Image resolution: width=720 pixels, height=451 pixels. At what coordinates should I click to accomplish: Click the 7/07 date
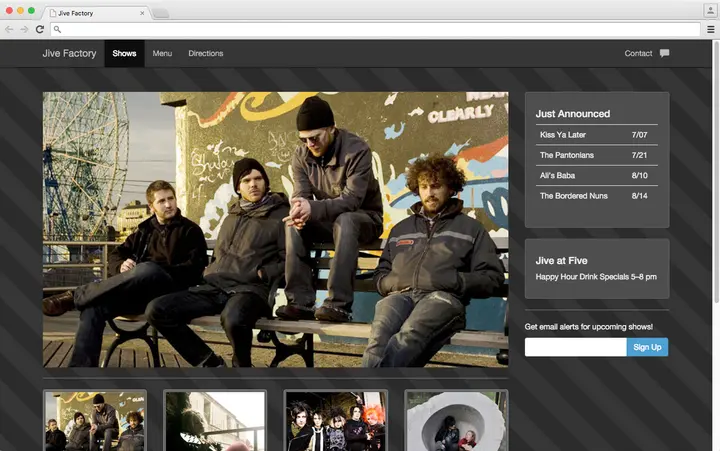pyautogui.click(x=639, y=135)
